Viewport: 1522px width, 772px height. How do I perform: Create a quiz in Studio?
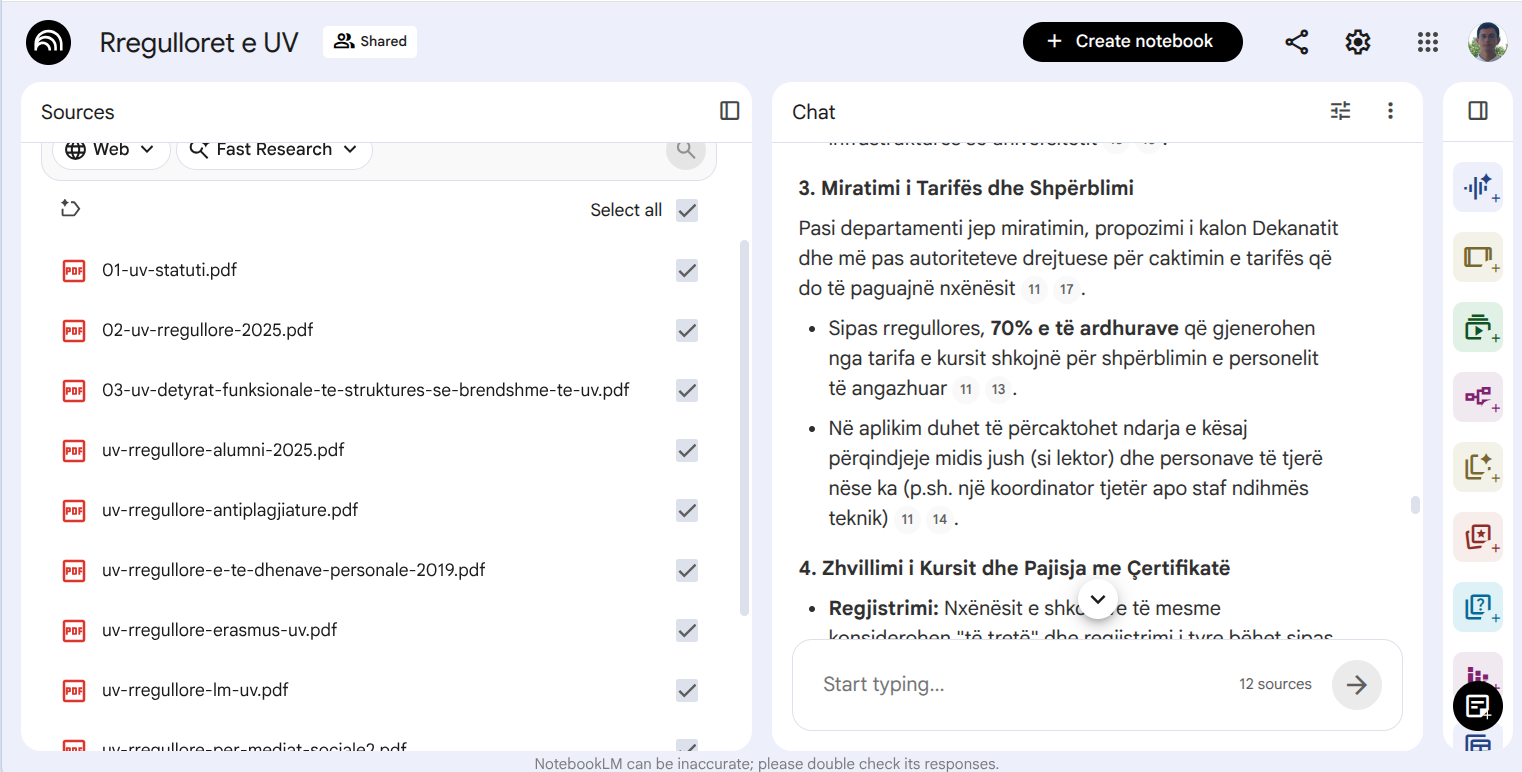[x=1478, y=607]
